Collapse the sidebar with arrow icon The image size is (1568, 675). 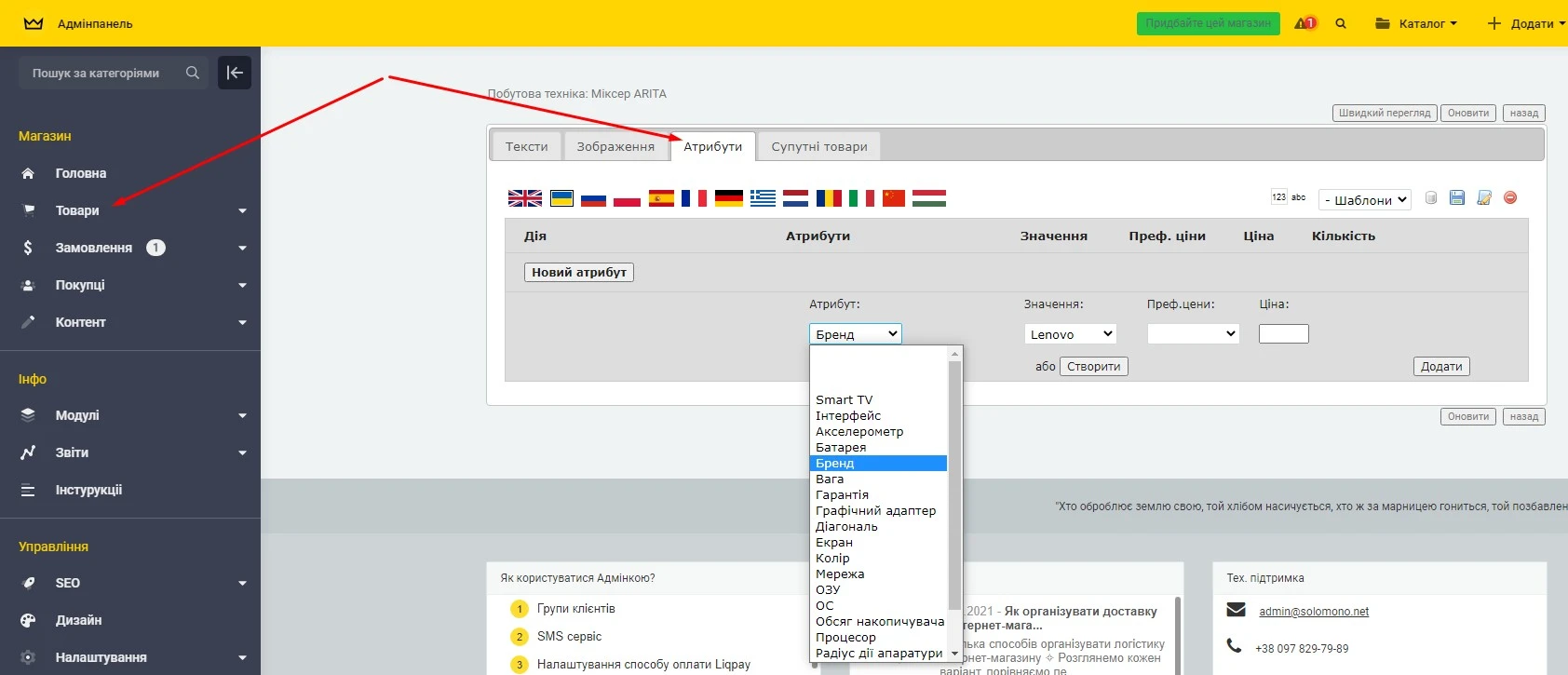point(235,73)
